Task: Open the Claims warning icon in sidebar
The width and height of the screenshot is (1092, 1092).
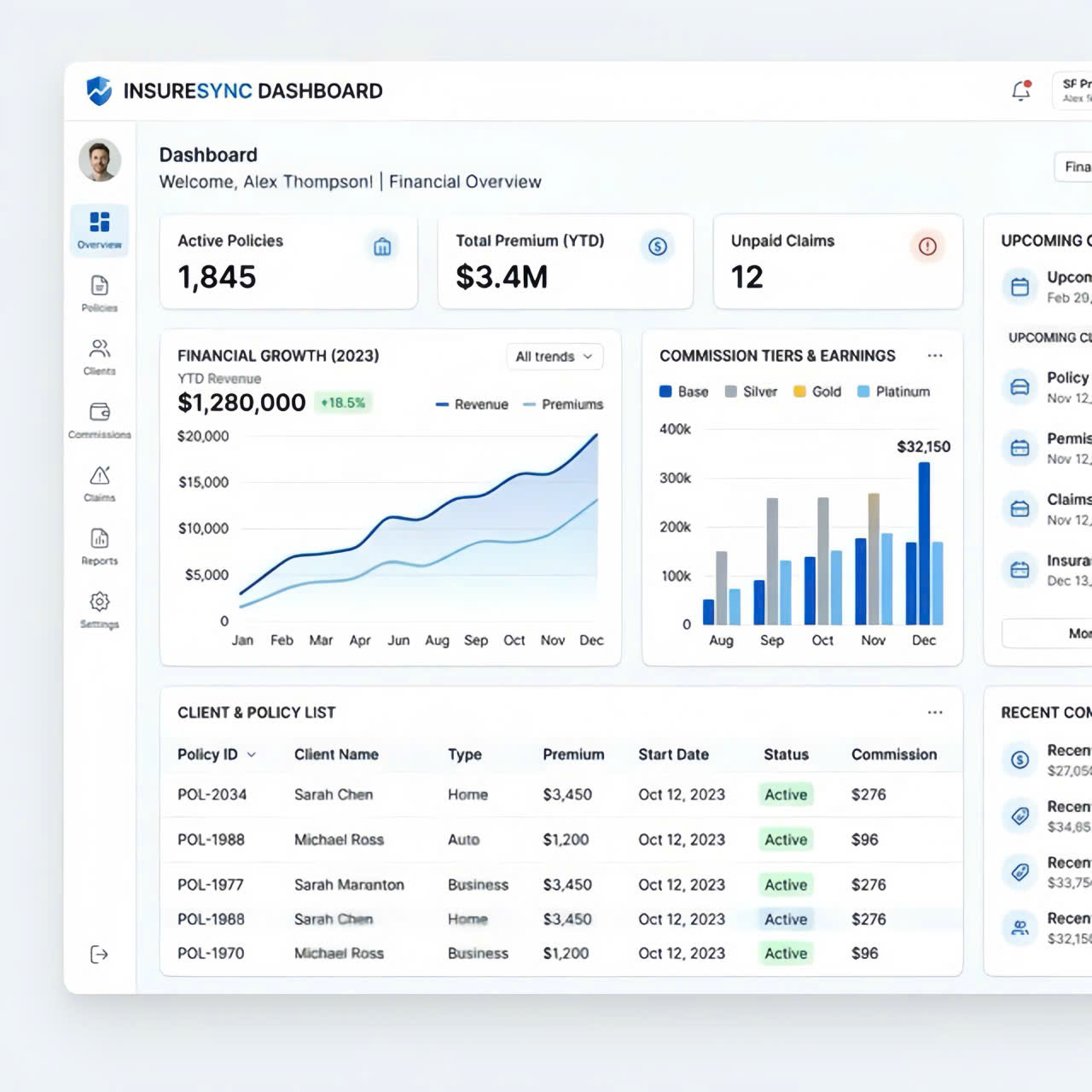Action: coord(100,482)
